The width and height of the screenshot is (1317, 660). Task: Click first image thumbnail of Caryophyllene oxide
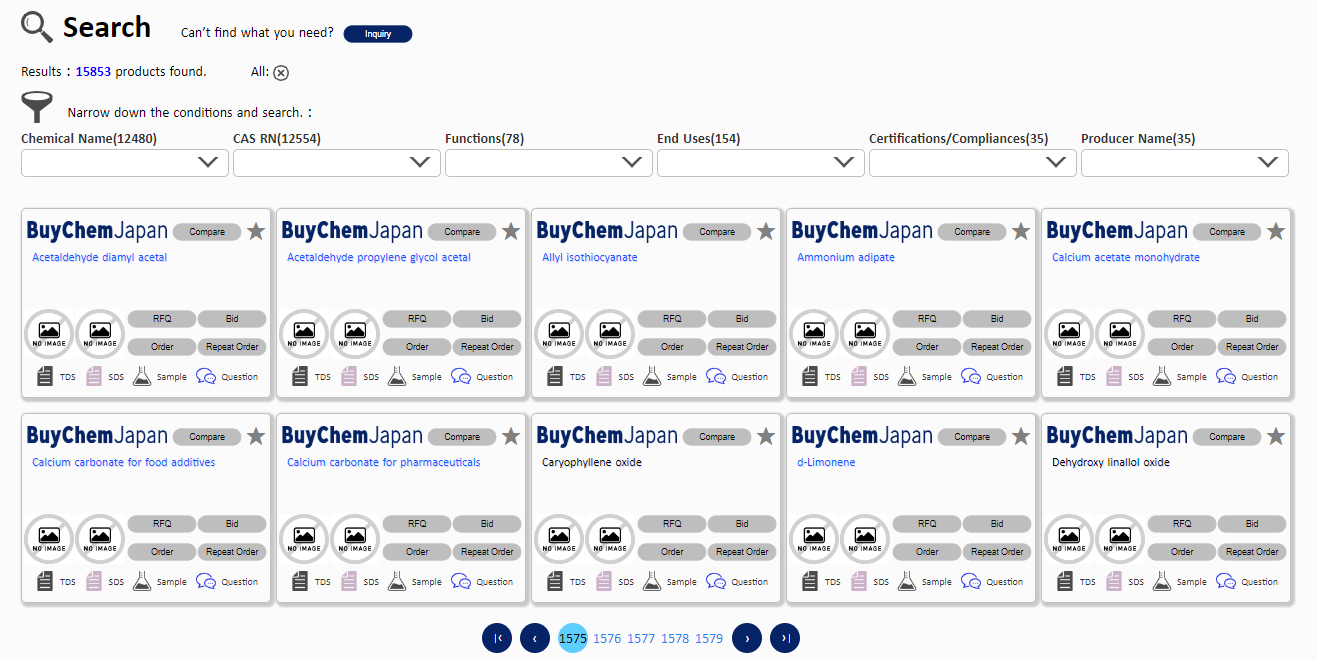[559, 539]
